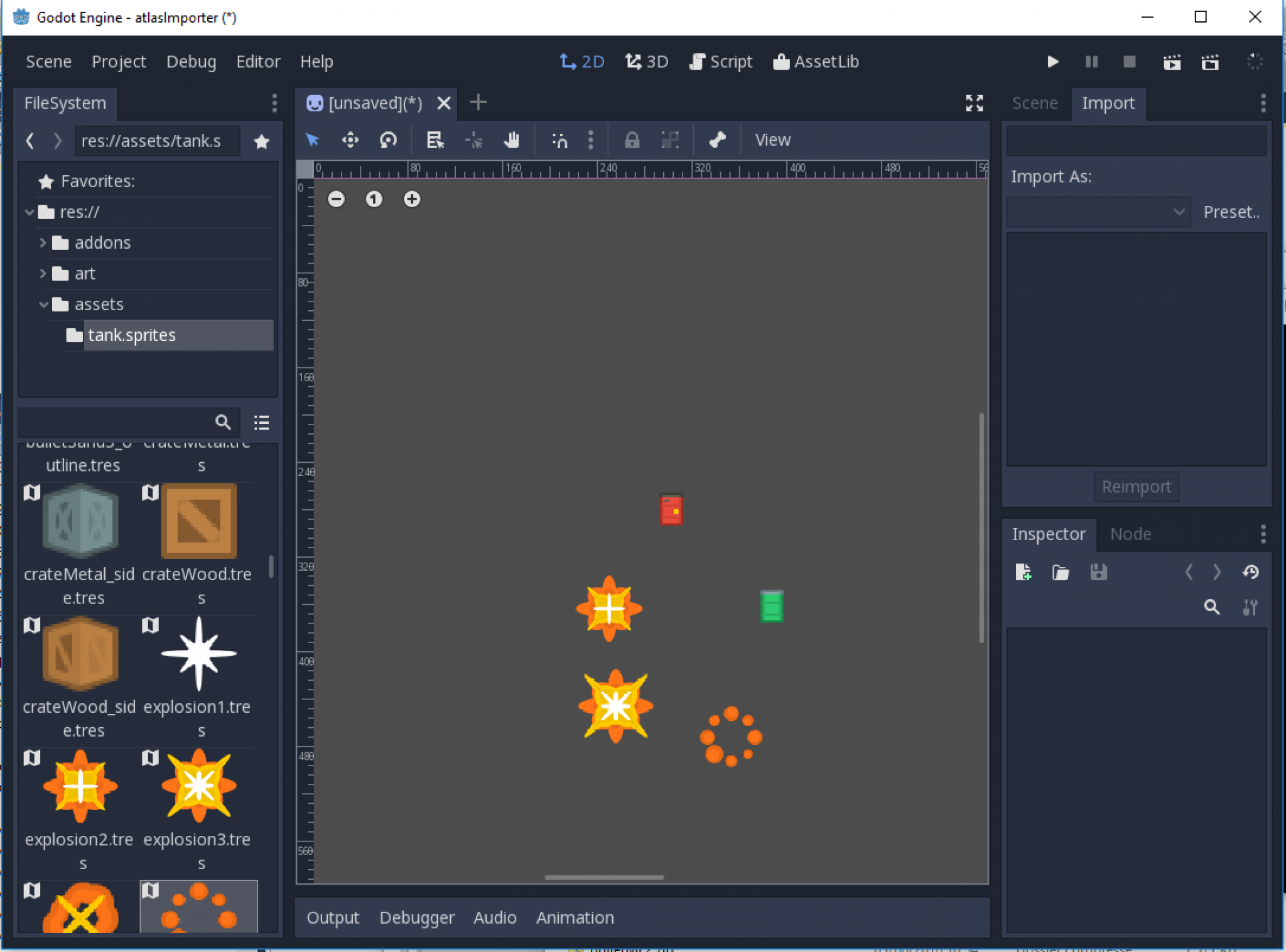Open the Debug menu
The height and width of the screenshot is (952, 1286).
click(192, 61)
